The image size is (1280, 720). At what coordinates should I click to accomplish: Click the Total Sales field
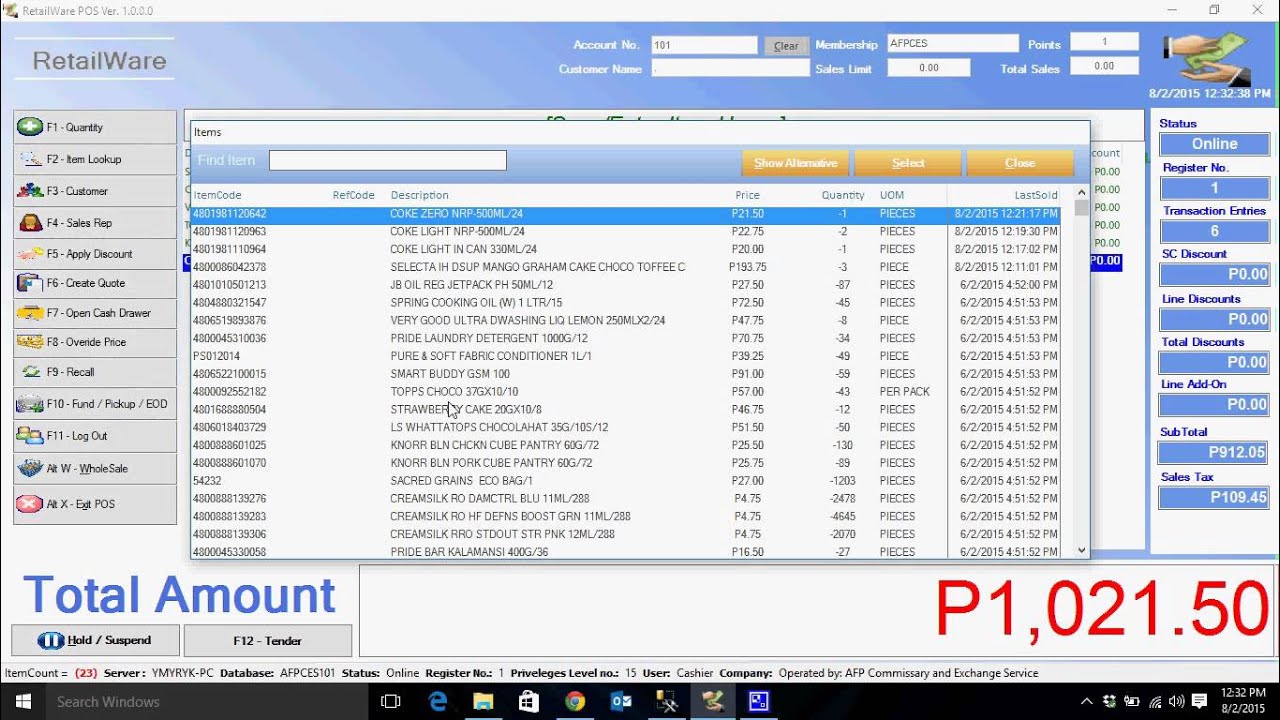click(1104, 66)
